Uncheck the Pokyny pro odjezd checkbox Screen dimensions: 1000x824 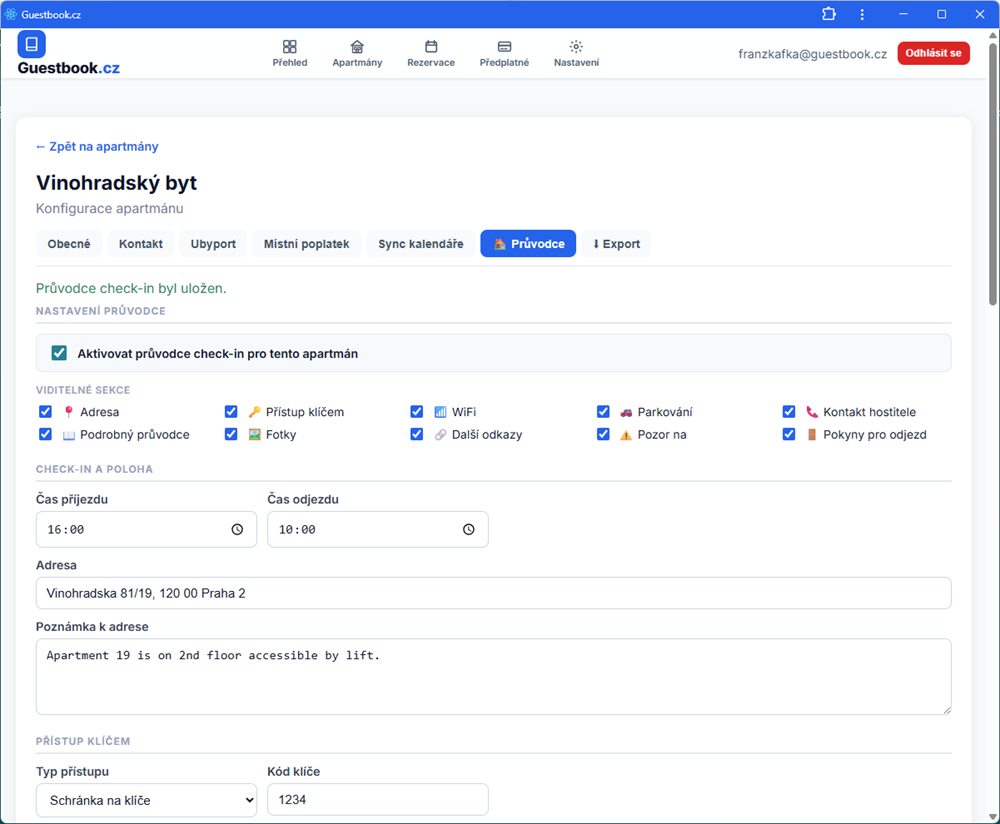[789, 434]
